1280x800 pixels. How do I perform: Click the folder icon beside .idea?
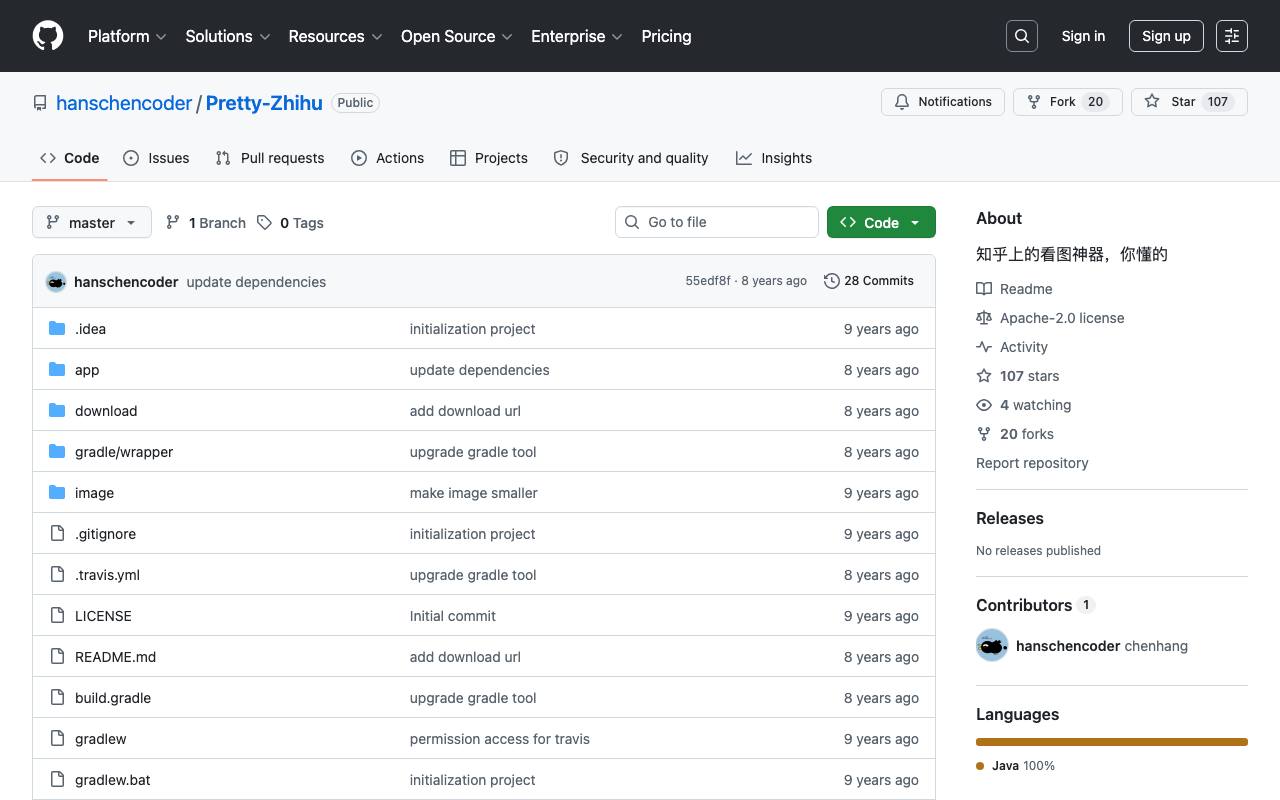point(57,329)
